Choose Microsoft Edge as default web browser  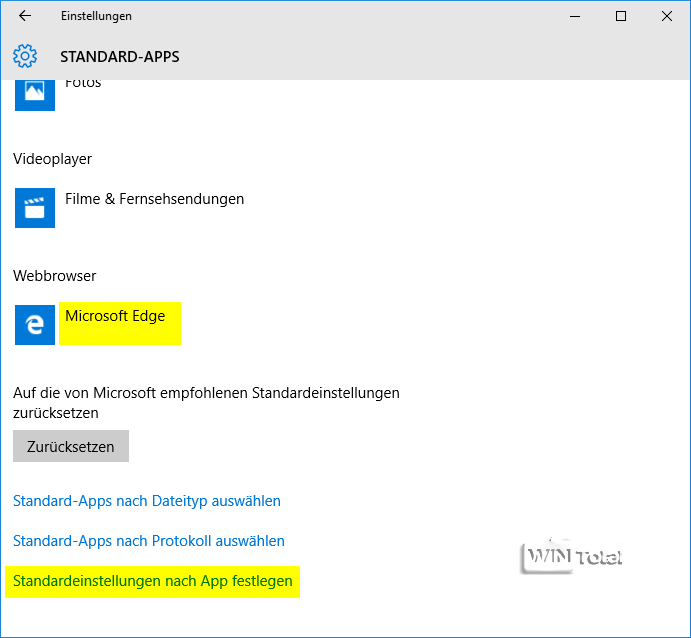[x=115, y=316]
